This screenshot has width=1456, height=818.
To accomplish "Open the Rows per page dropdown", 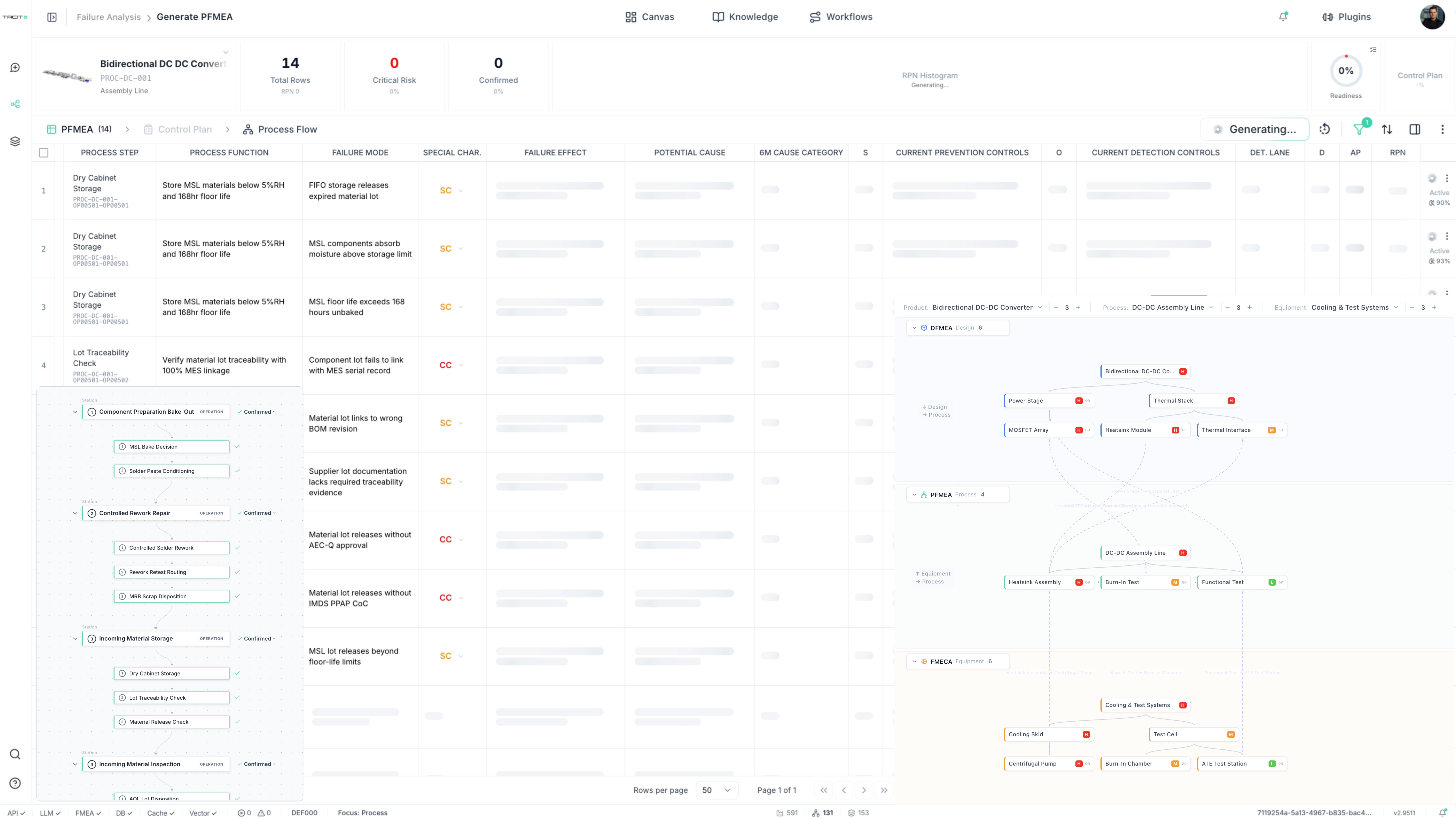I will tap(716, 790).
